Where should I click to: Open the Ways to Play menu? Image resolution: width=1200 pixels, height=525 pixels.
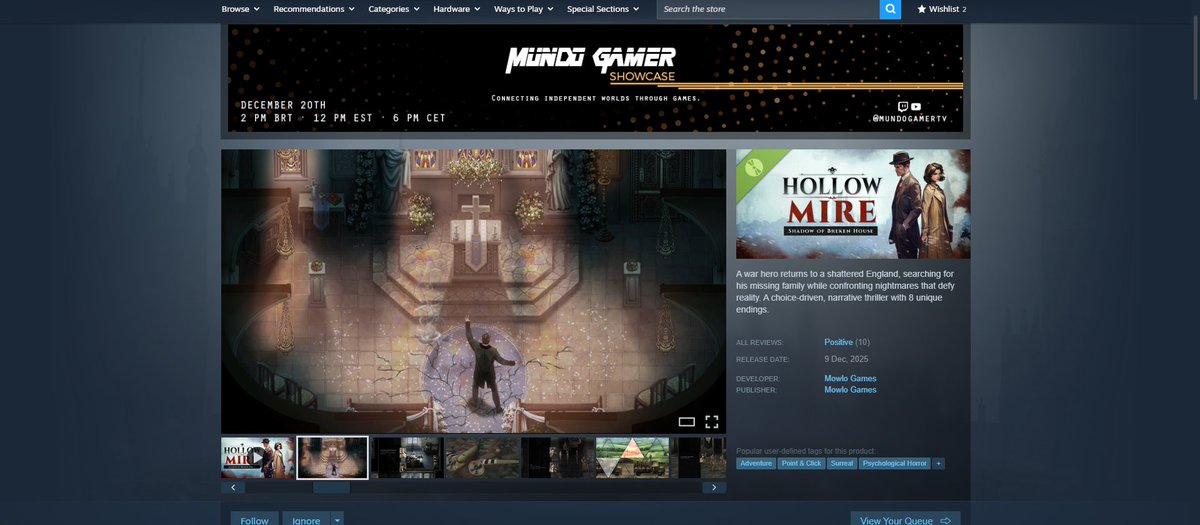[x=524, y=9]
